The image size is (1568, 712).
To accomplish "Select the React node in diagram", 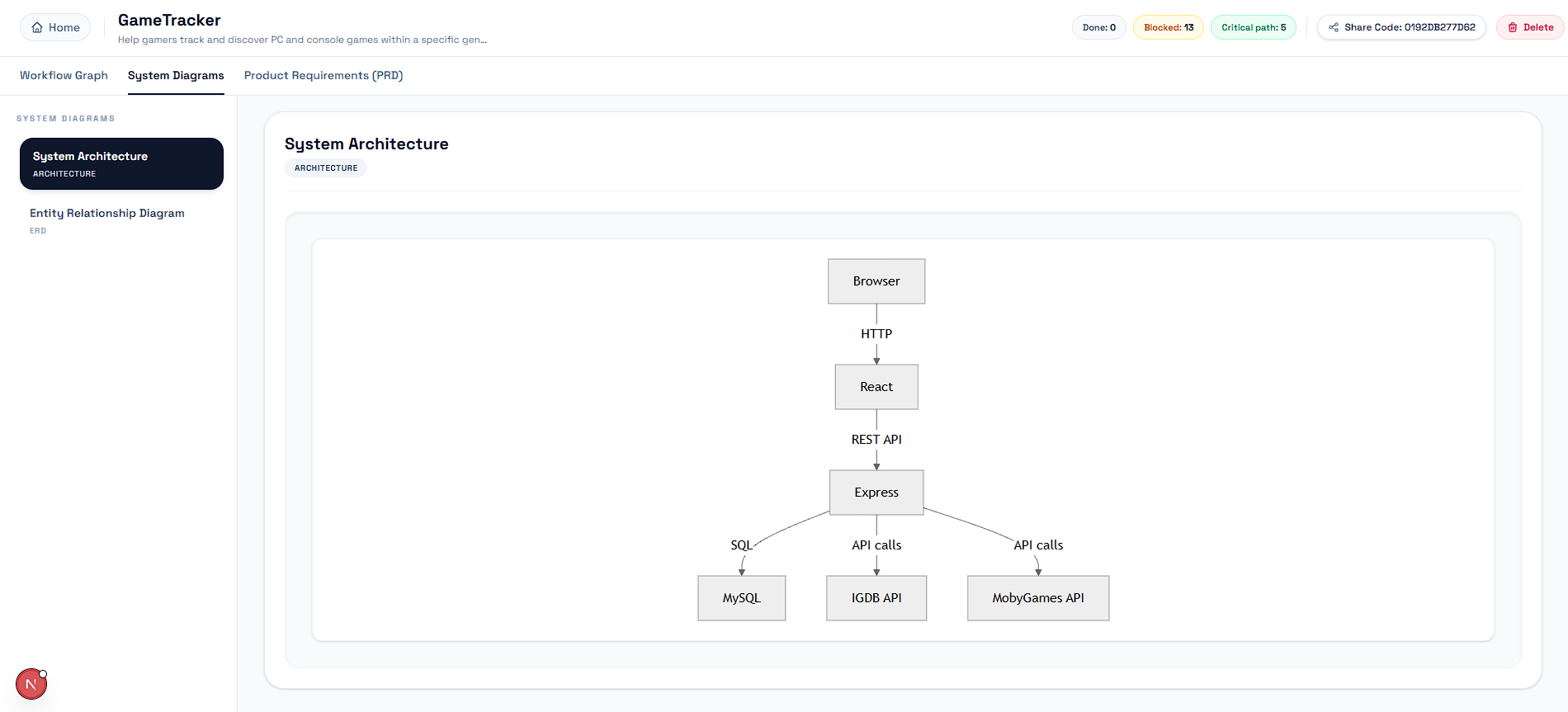I will 876,387.
